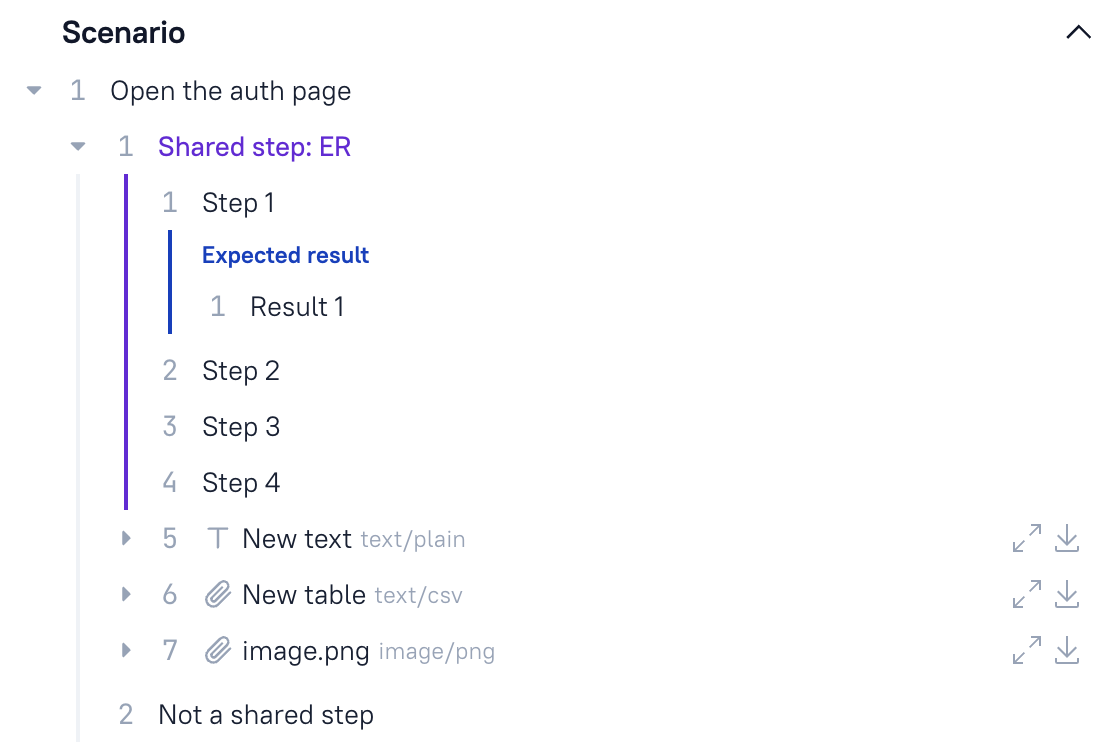Image resolution: width=1118 pixels, height=756 pixels.
Task: Open the Shared step: ER link
Action: pyautogui.click(x=254, y=146)
